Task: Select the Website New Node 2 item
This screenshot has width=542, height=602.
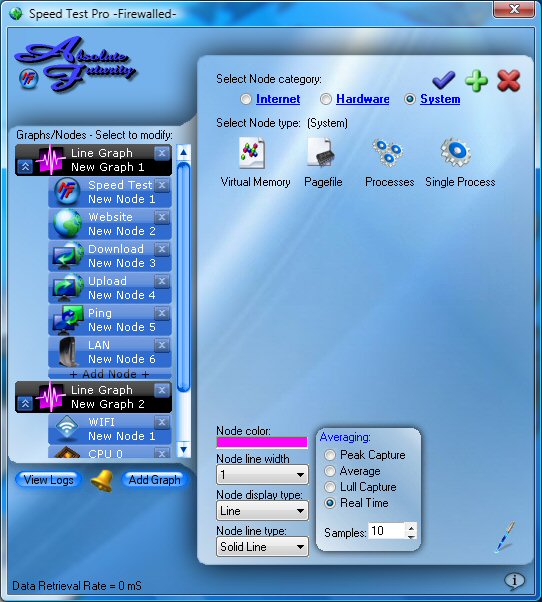Action: pos(110,224)
